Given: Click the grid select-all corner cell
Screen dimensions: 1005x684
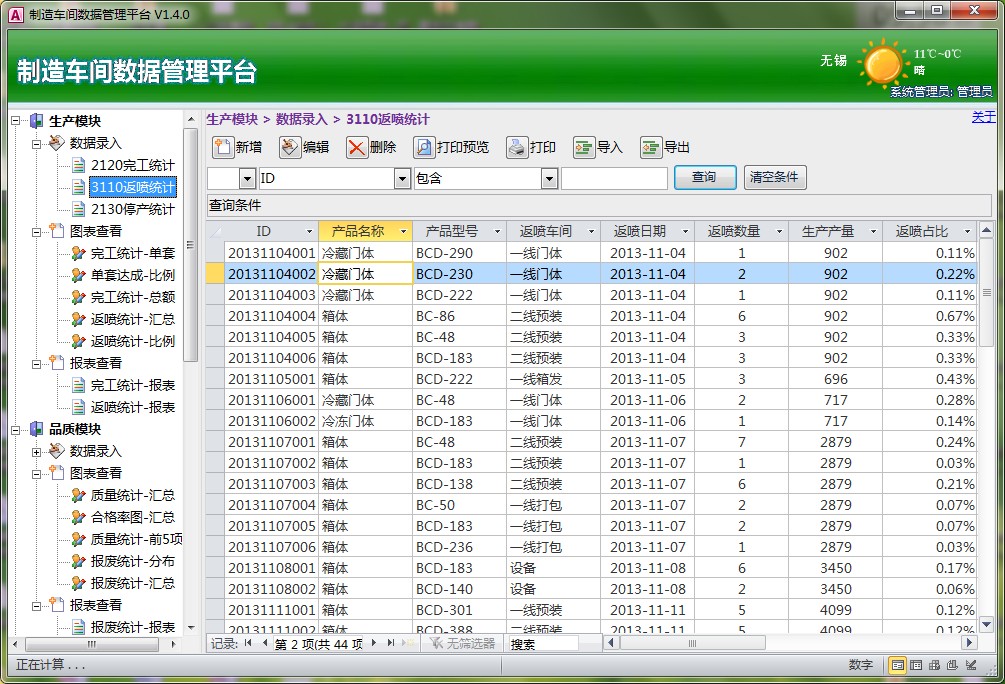Looking at the screenshot, I should [215, 231].
